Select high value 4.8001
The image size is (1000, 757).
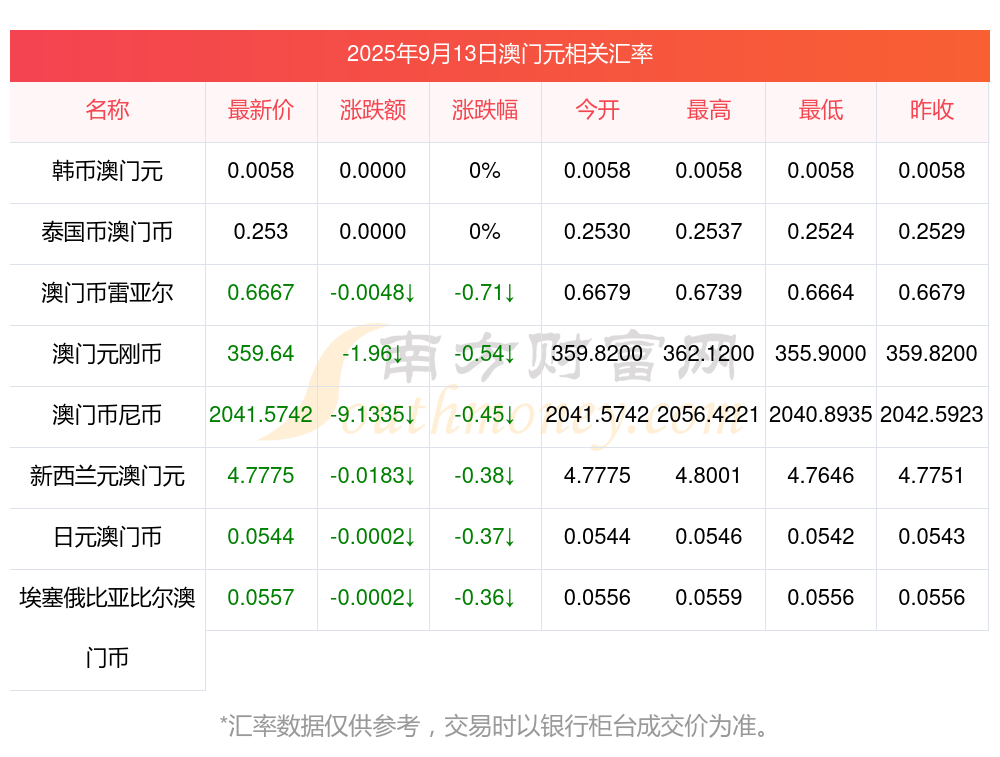tap(709, 476)
